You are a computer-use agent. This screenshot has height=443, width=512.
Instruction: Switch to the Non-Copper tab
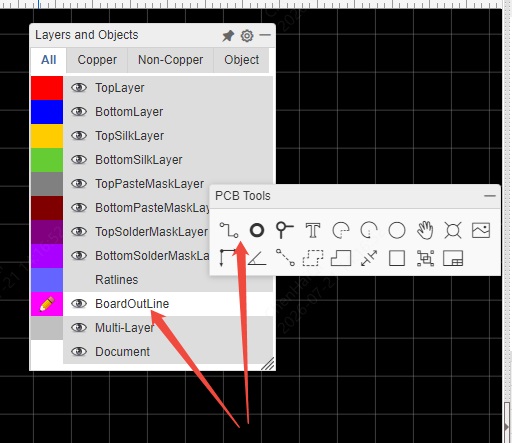[170, 60]
